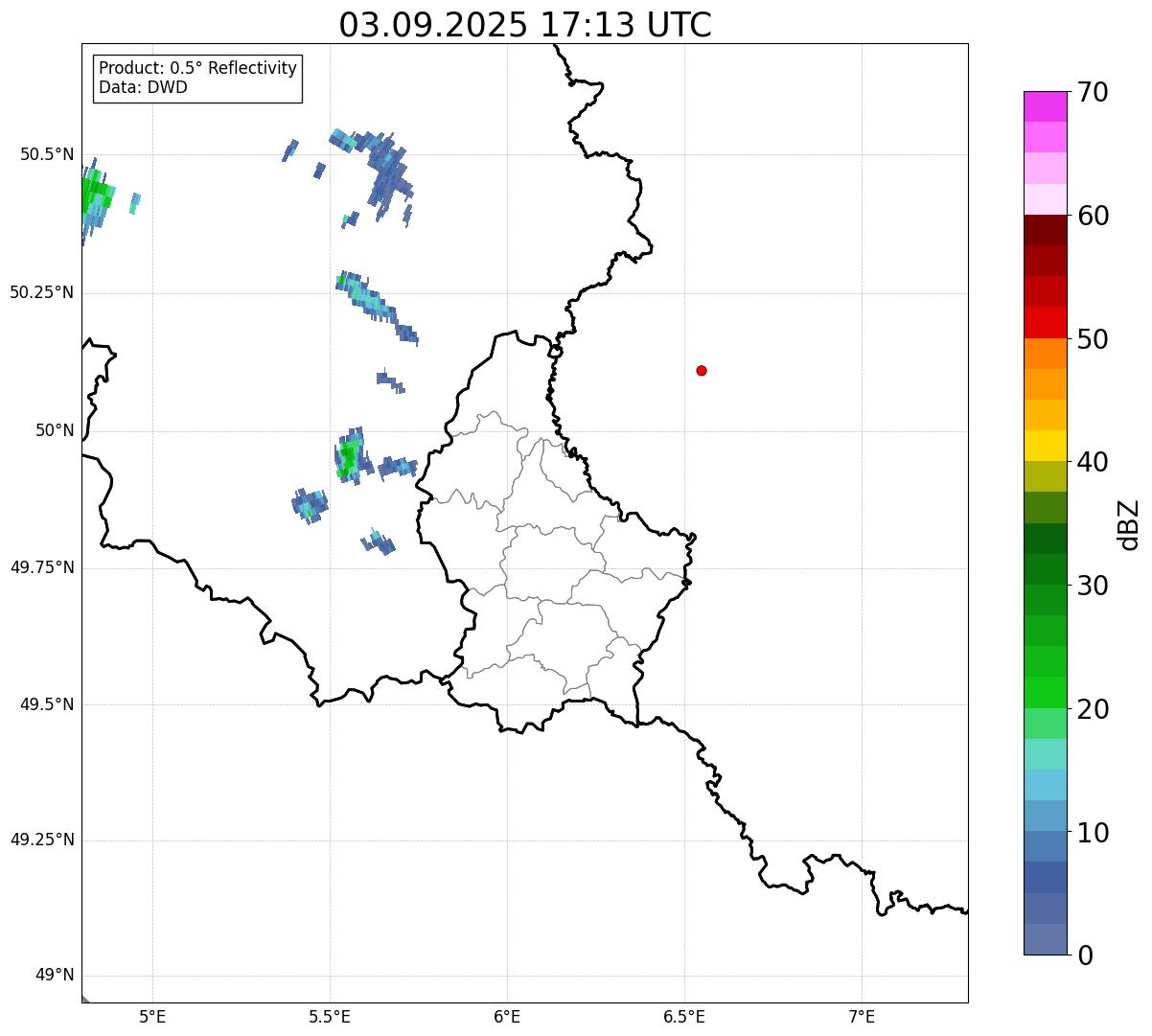Click the "Data: DWD" legend text
The image size is (1152, 1036).
[143, 87]
